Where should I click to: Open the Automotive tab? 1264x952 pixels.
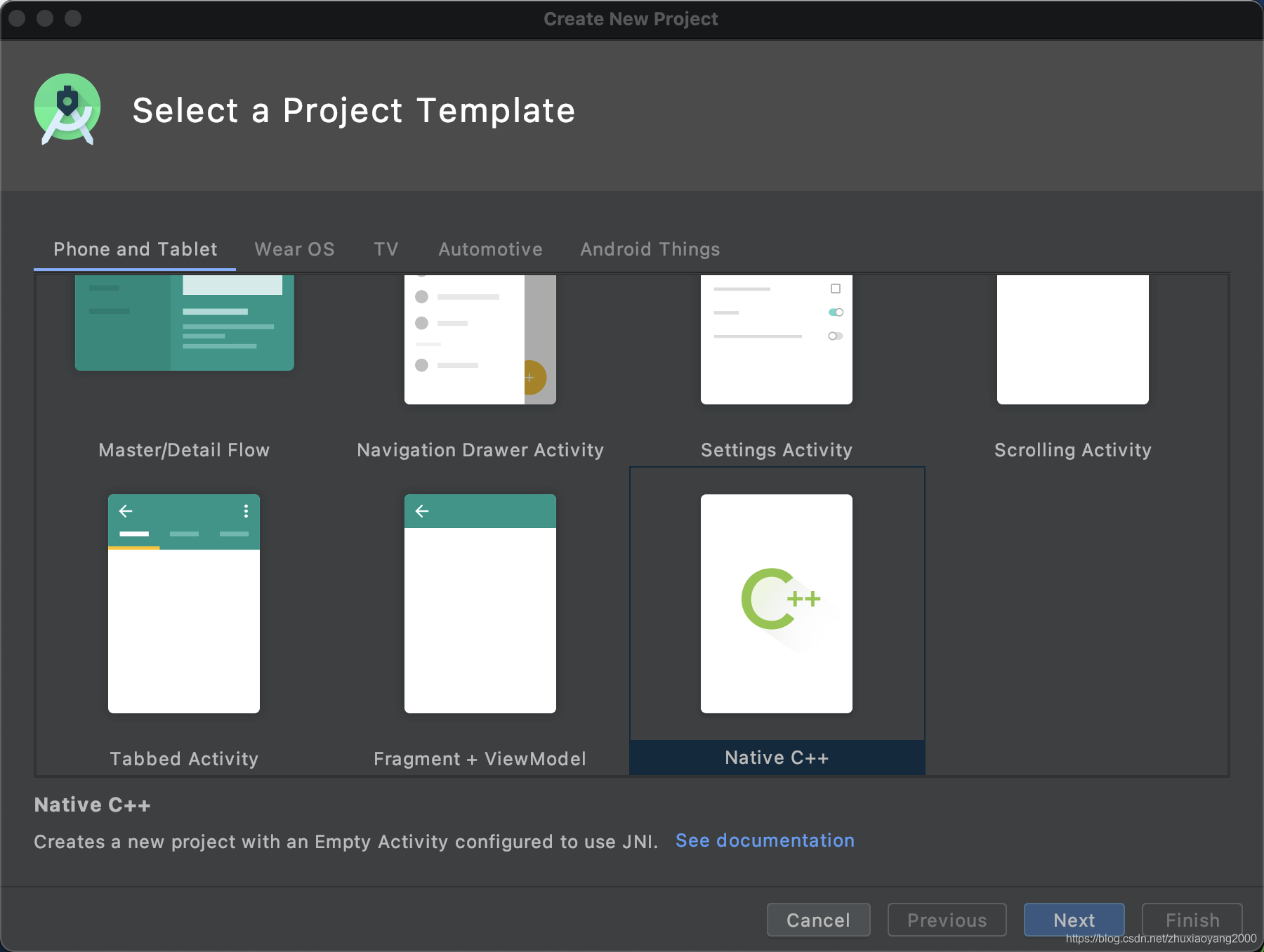coord(490,249)
